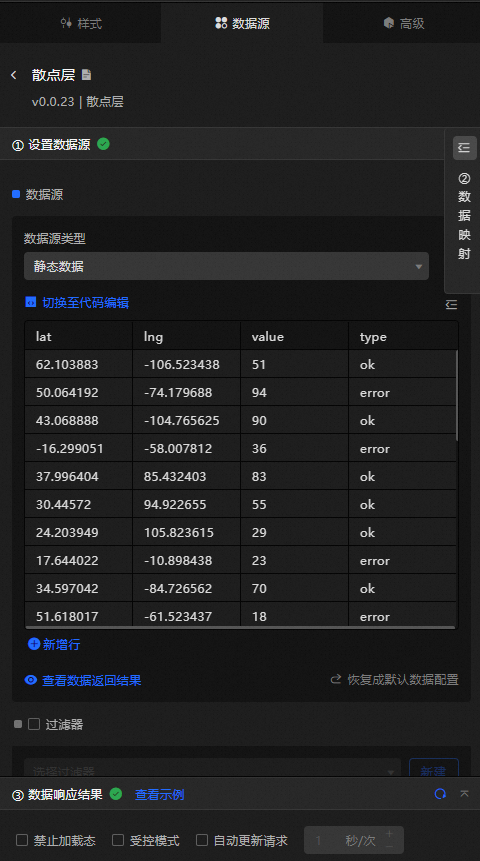Select the cell 34.597042
Screen dimensions: 480x861
point(79,588)
